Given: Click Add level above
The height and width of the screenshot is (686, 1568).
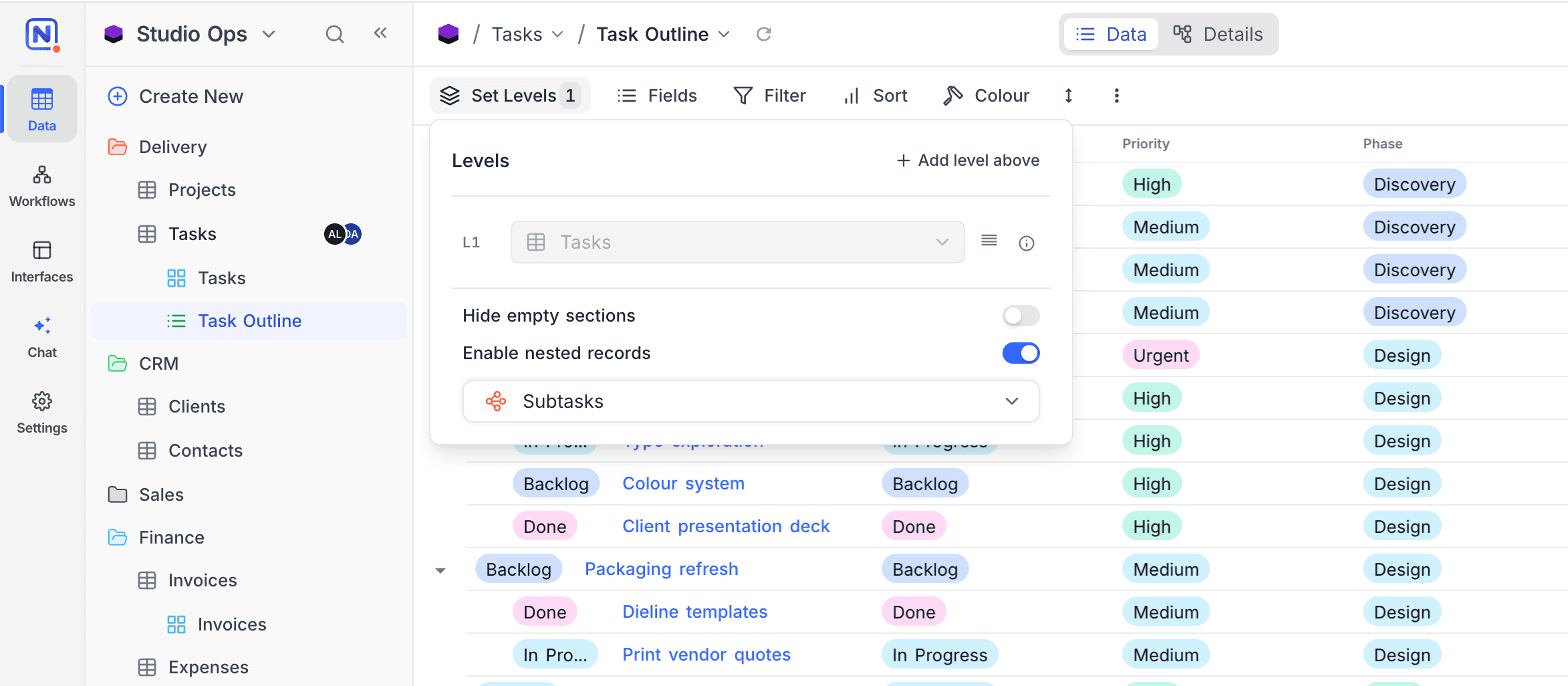Looking at the screenshot, I should coord(968,160).
